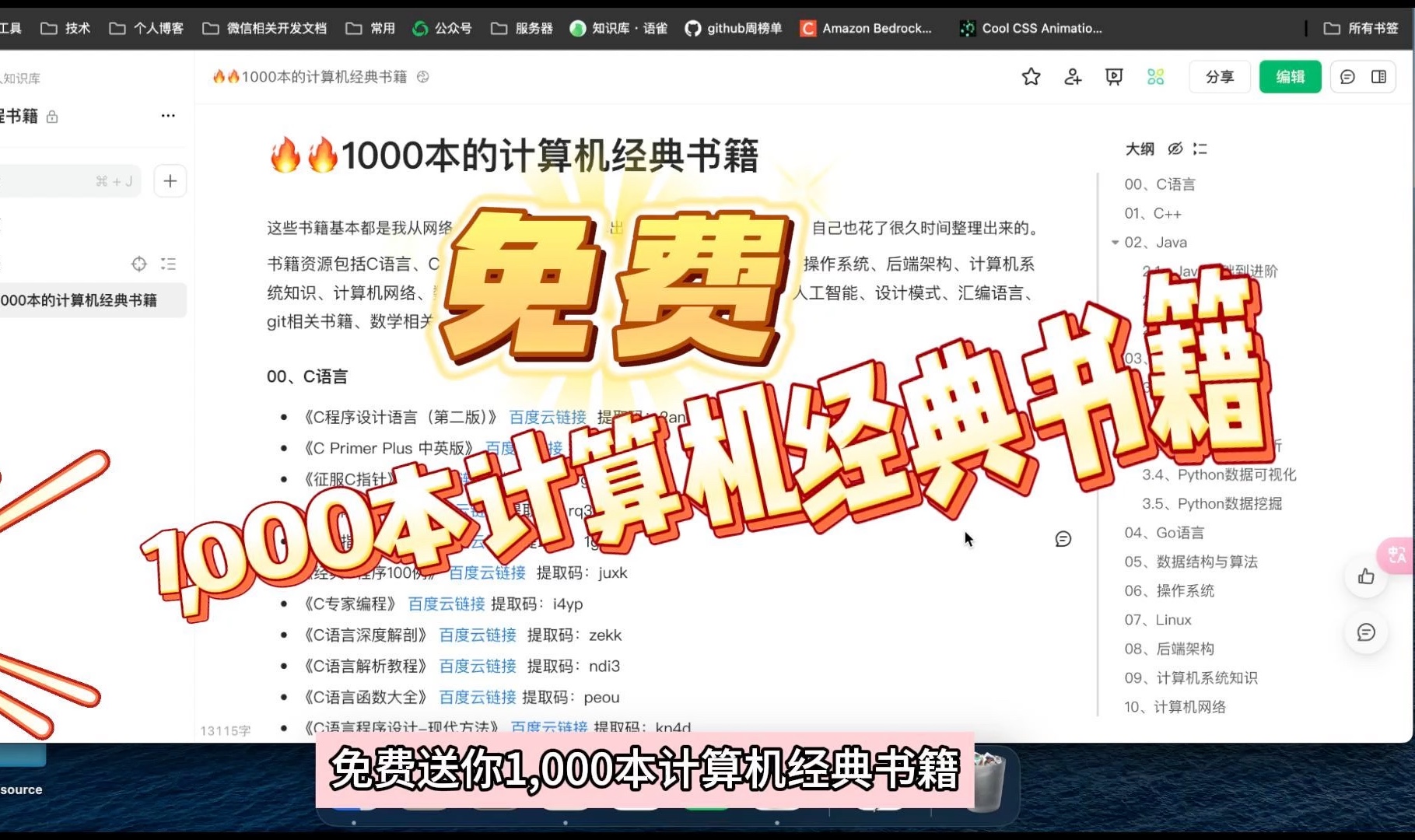Jump to 05、数据结构与算法 in outline
The height and width of the screenshot is (840, 1415).
[x=1191, y=562]
